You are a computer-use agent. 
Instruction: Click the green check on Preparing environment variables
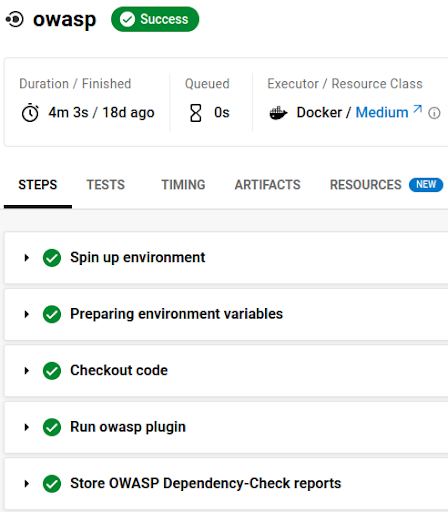point(52,314)
